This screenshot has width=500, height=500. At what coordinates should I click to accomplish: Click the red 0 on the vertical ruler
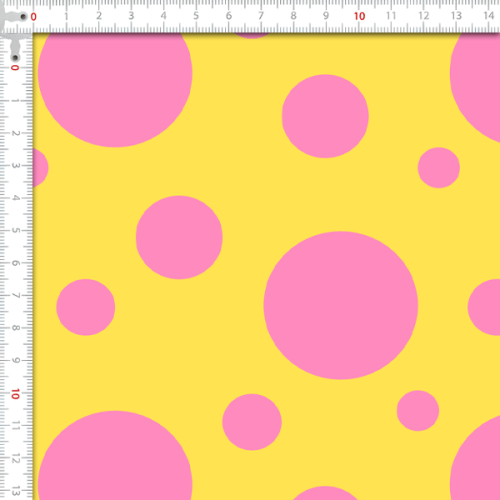coord(15,68)
